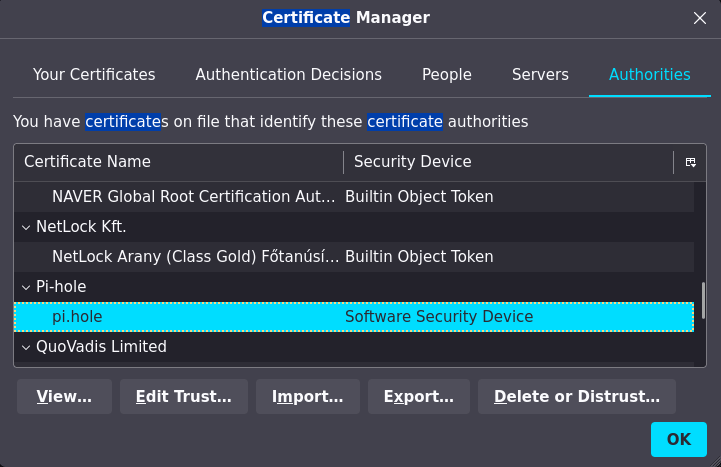The image size is (721, 467).
Task: Sort by the Security Device column header
Action: pyautogui.click(x=509, y=162)
